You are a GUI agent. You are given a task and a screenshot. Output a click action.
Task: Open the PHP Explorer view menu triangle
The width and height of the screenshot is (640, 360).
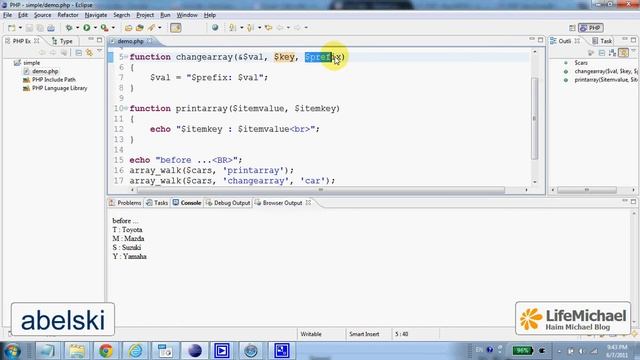pyautogui.click(x=99, y=51)
